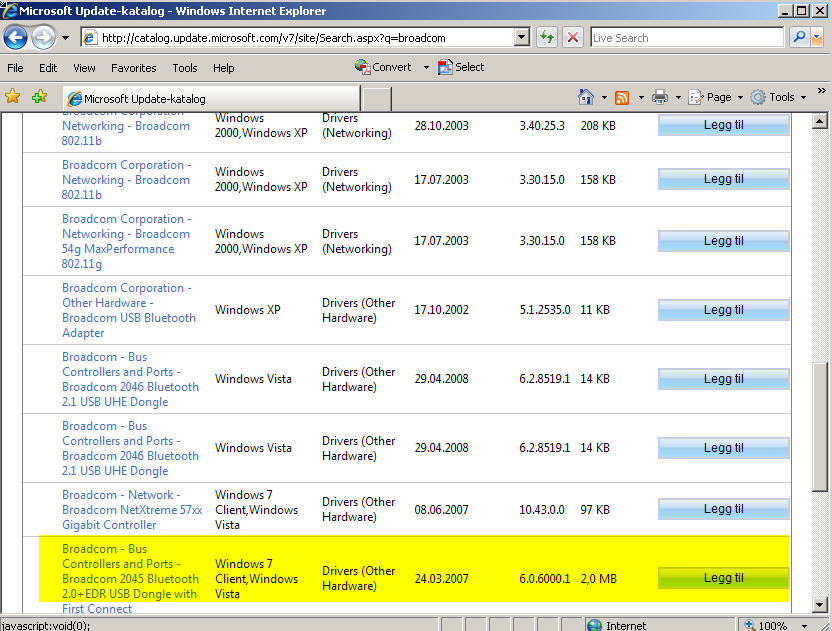Run search with the magnifier icon
Image resolution: width=832 pixels, height=631 pixels.
click(799, 37)
